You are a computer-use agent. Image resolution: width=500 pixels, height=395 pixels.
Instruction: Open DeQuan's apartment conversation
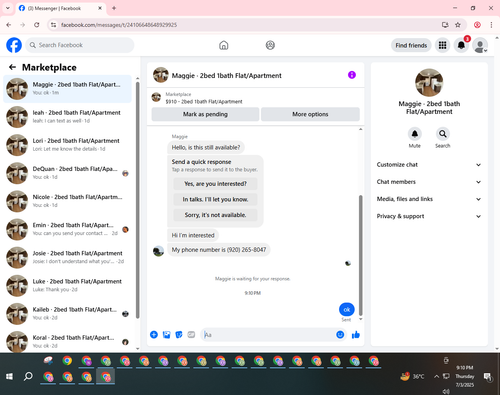point(67,173)
